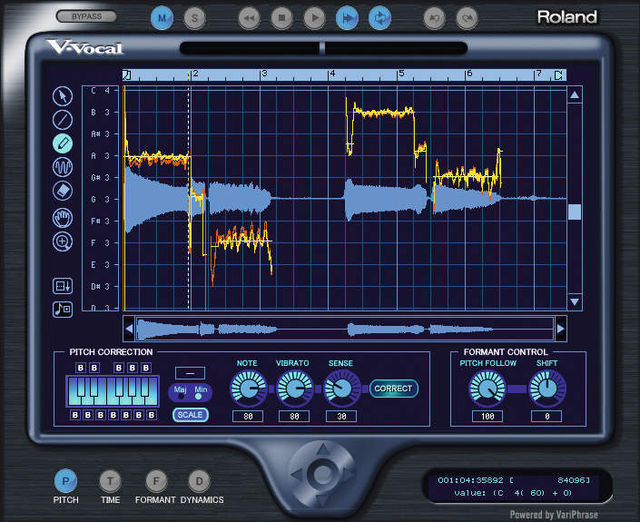Click the SENSE value field showing 30

(342, 416)
